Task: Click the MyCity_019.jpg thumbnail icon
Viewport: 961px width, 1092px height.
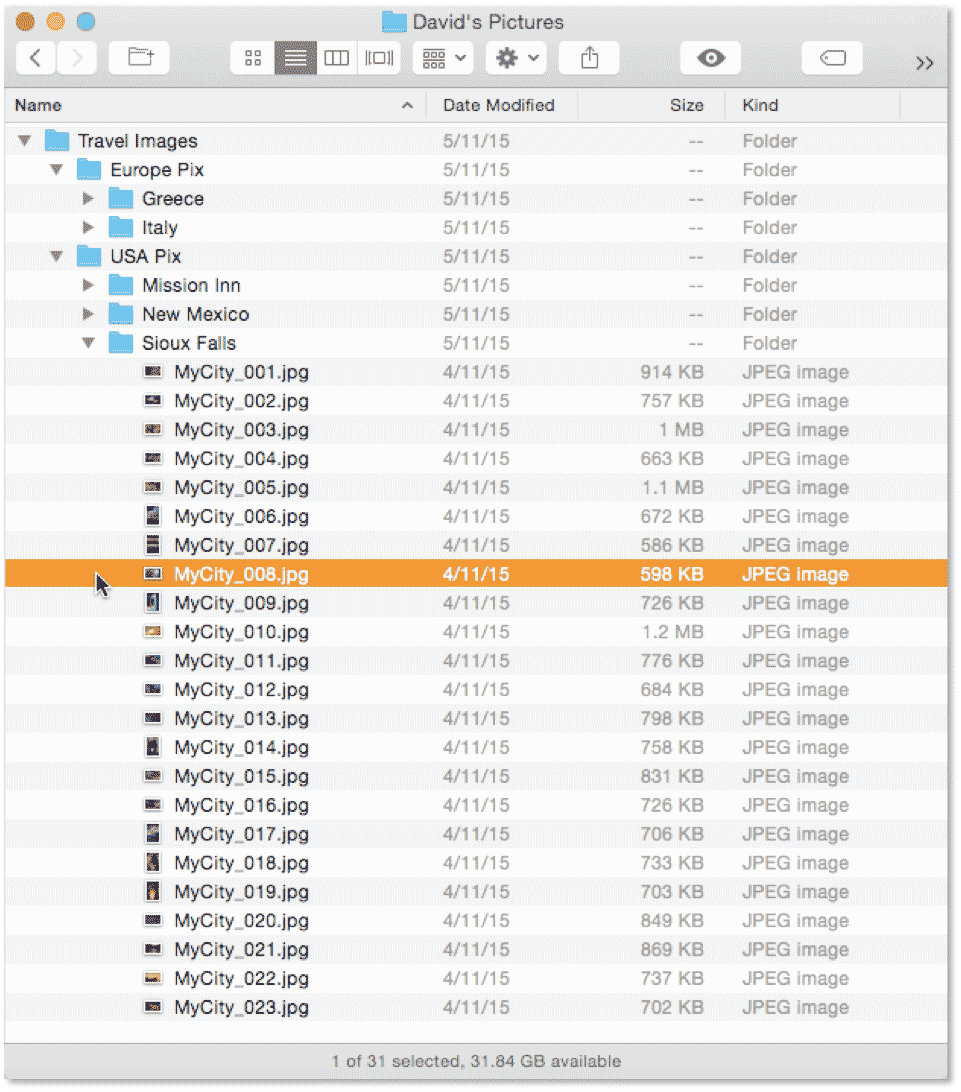Action: tap(153, 891)
